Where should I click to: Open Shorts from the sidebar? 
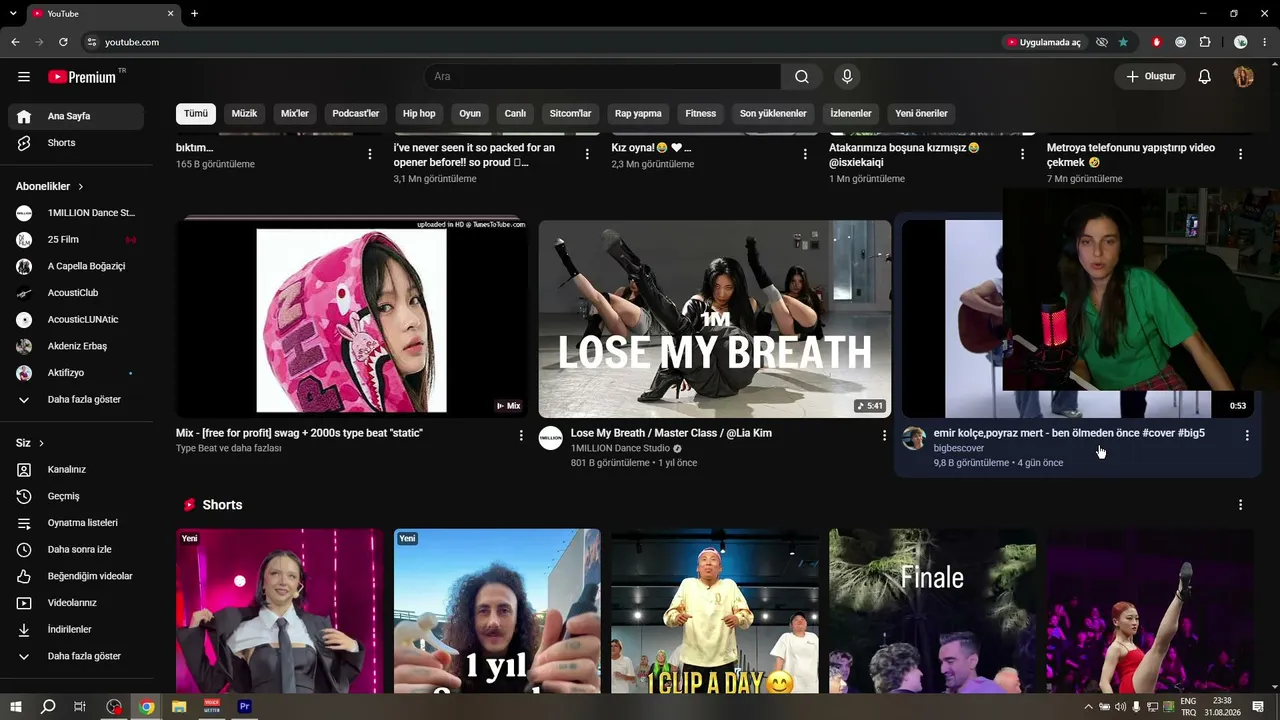[x=76, y=143]
